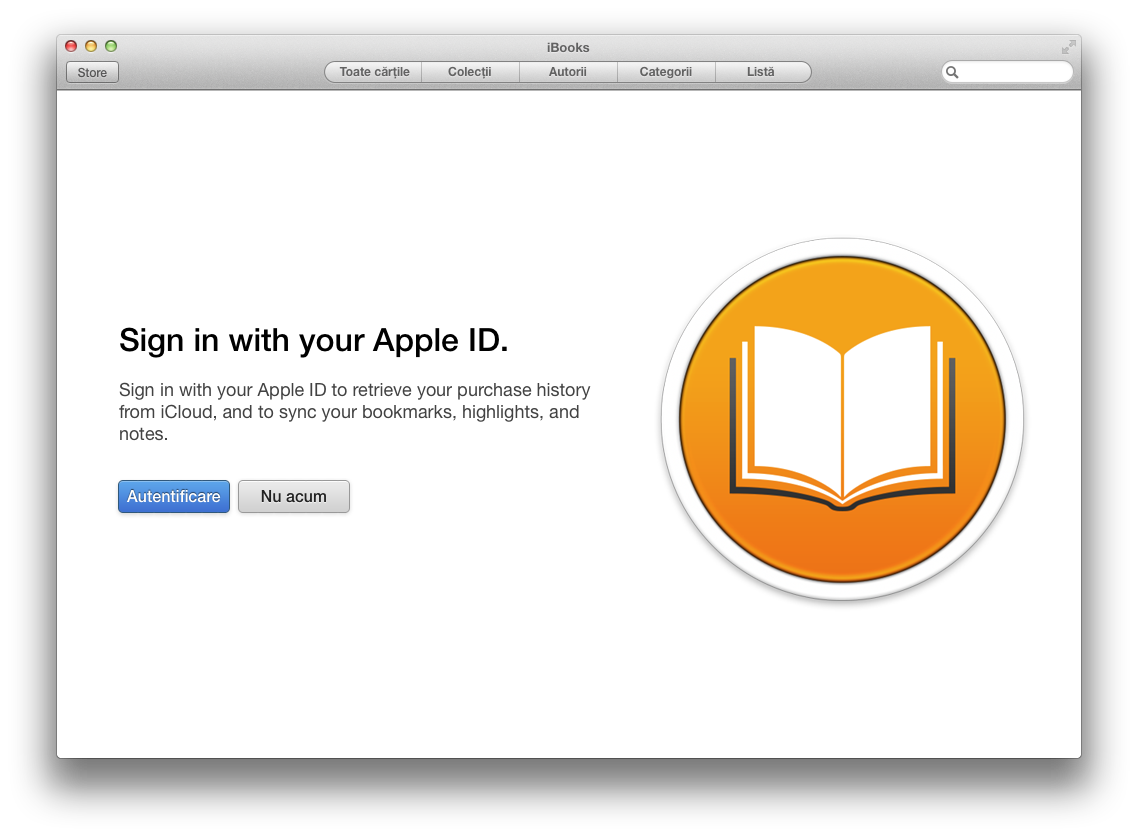Click the orange iBooks book logo
Viewport: 1138px width, 837px height.
(x=843, y=419)
